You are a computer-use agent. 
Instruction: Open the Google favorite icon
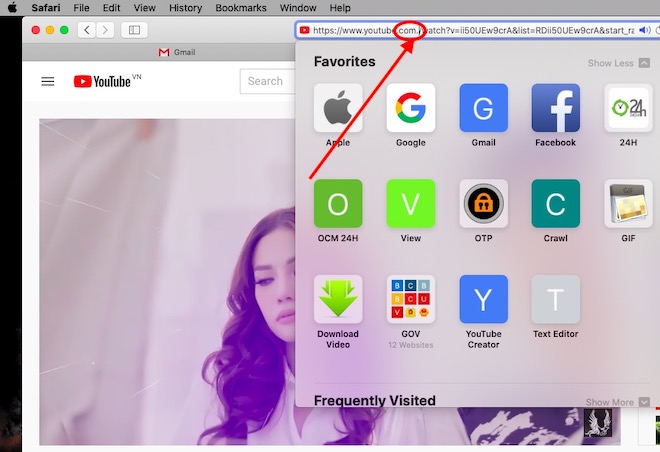tap(411, 108)
